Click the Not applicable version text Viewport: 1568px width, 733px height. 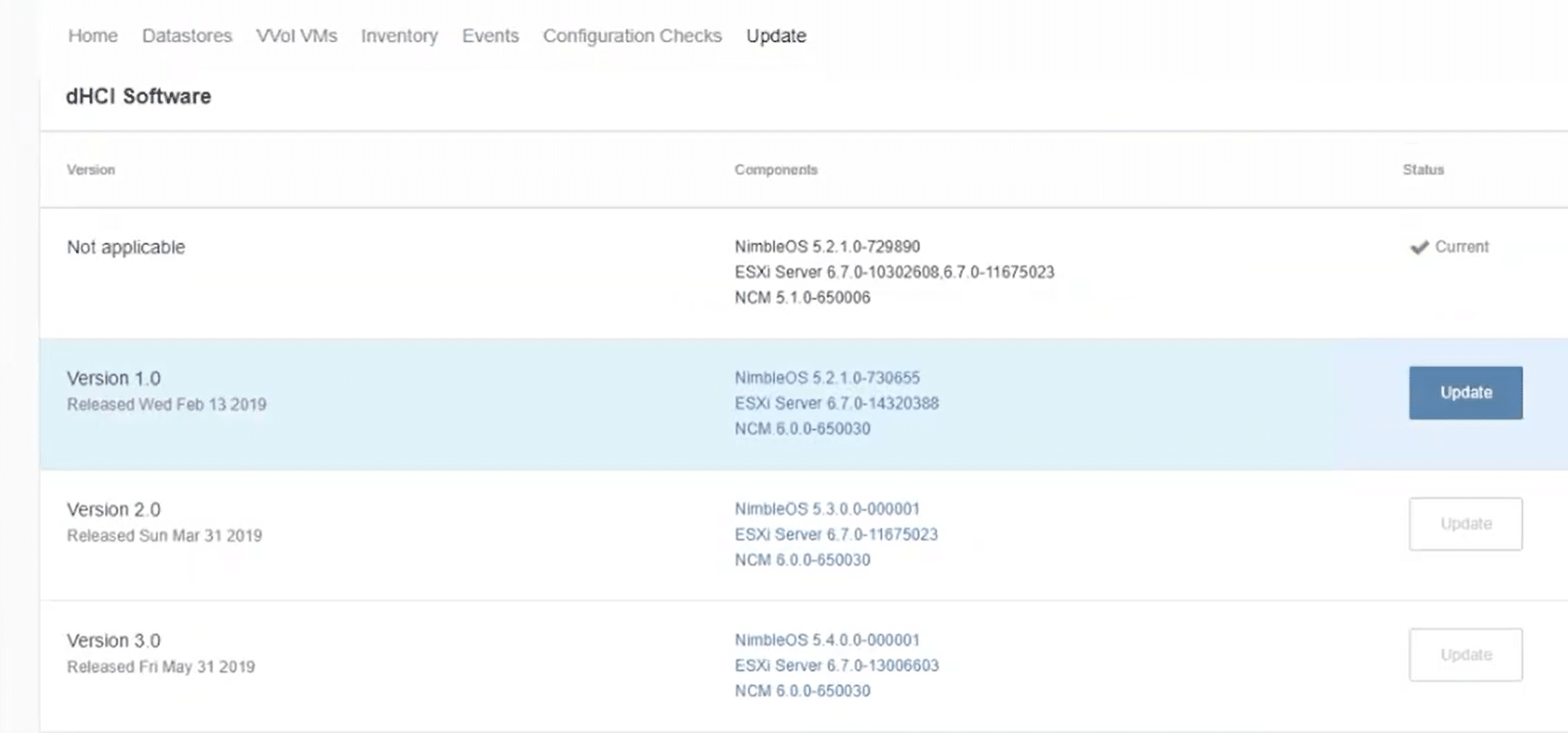pos(126,247)
